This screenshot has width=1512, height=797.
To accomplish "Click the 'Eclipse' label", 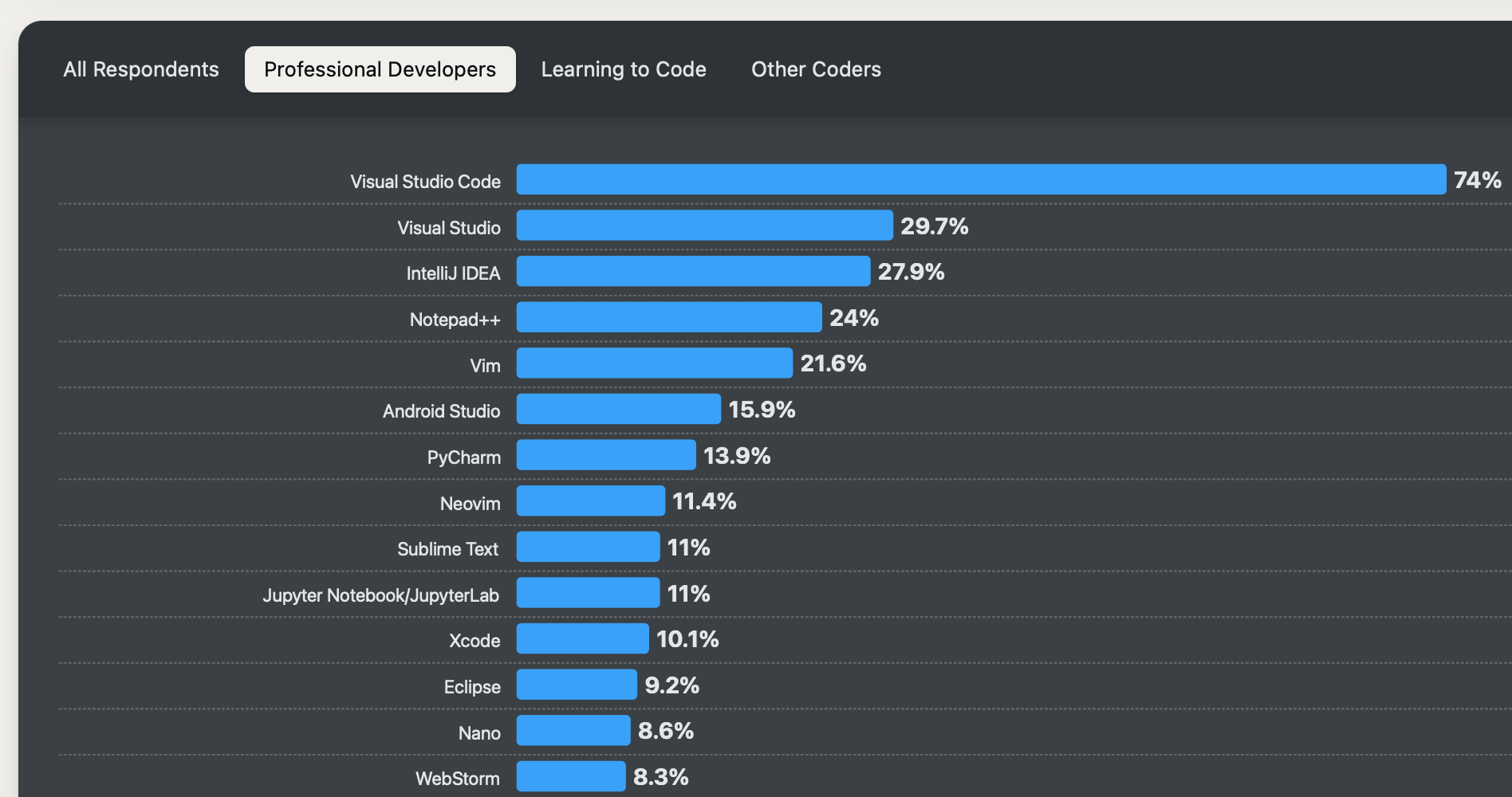I will (472, 687).
